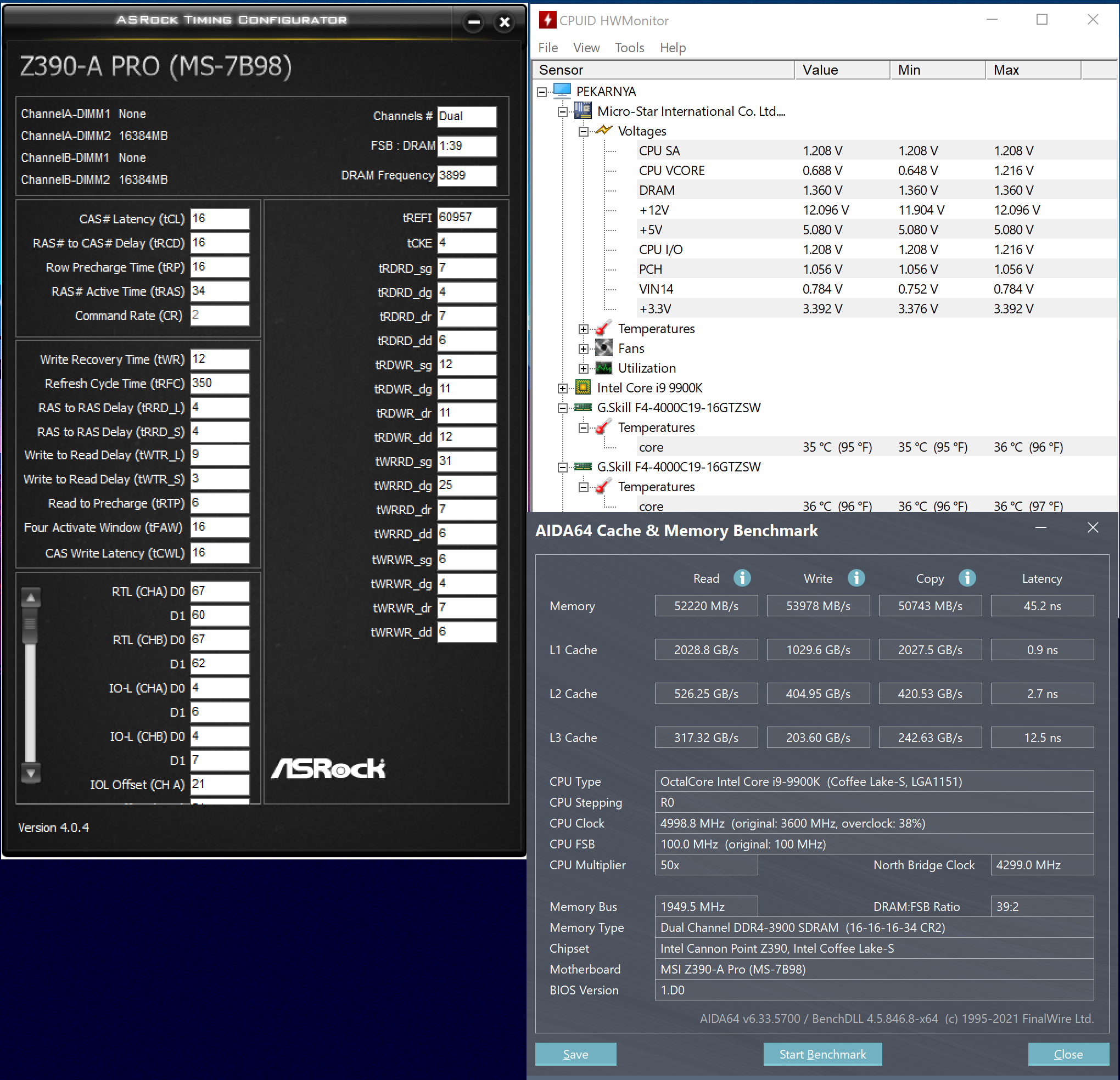Click the Write info icon
This screenshot has height=1080, width=1120.
click(855, 578)
